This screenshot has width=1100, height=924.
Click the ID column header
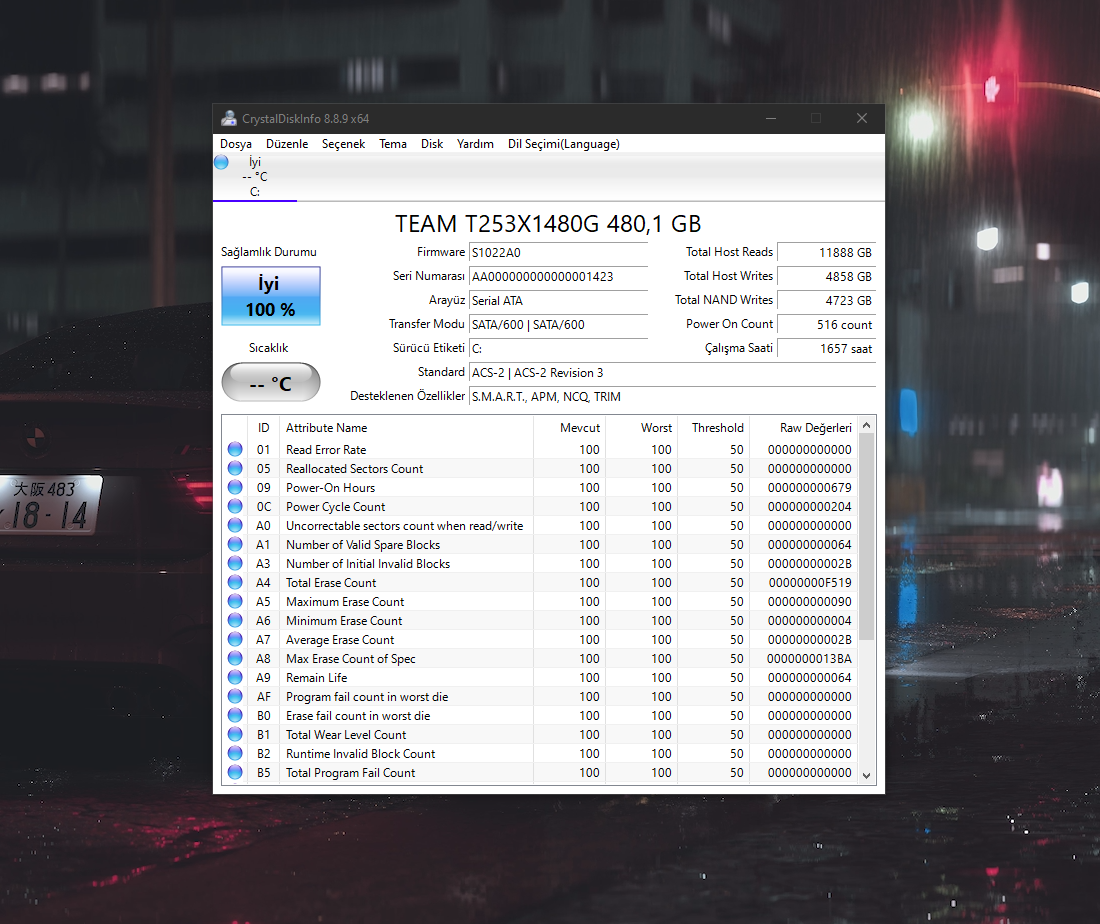(263, 427)
